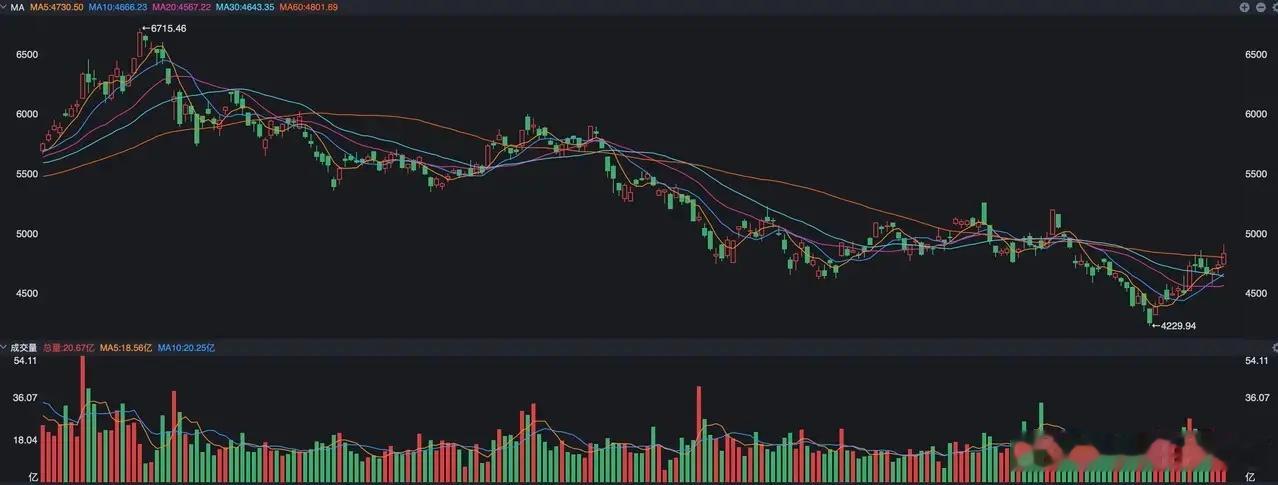Click left volume axis label 18.04
The width and height of the screenshot is (1278, 485).
tap(24, 440)
